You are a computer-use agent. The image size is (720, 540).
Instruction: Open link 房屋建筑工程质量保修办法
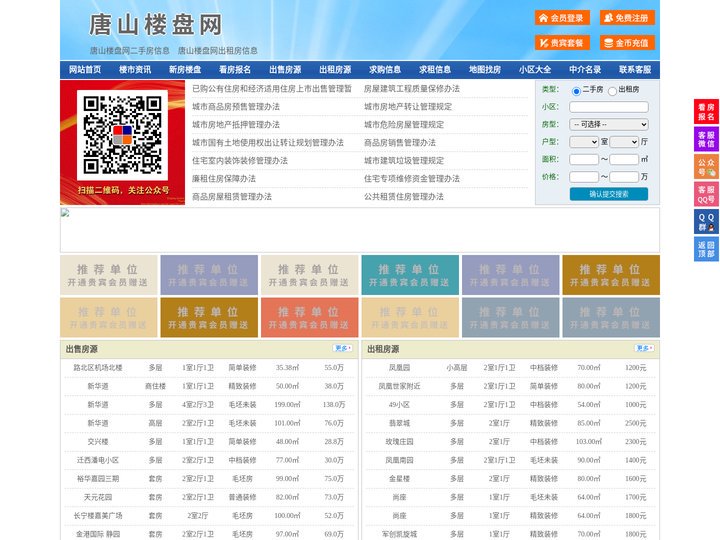412,89
